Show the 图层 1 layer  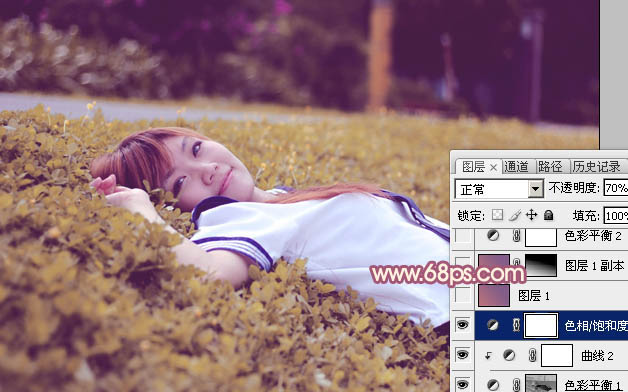pos(463,296)
